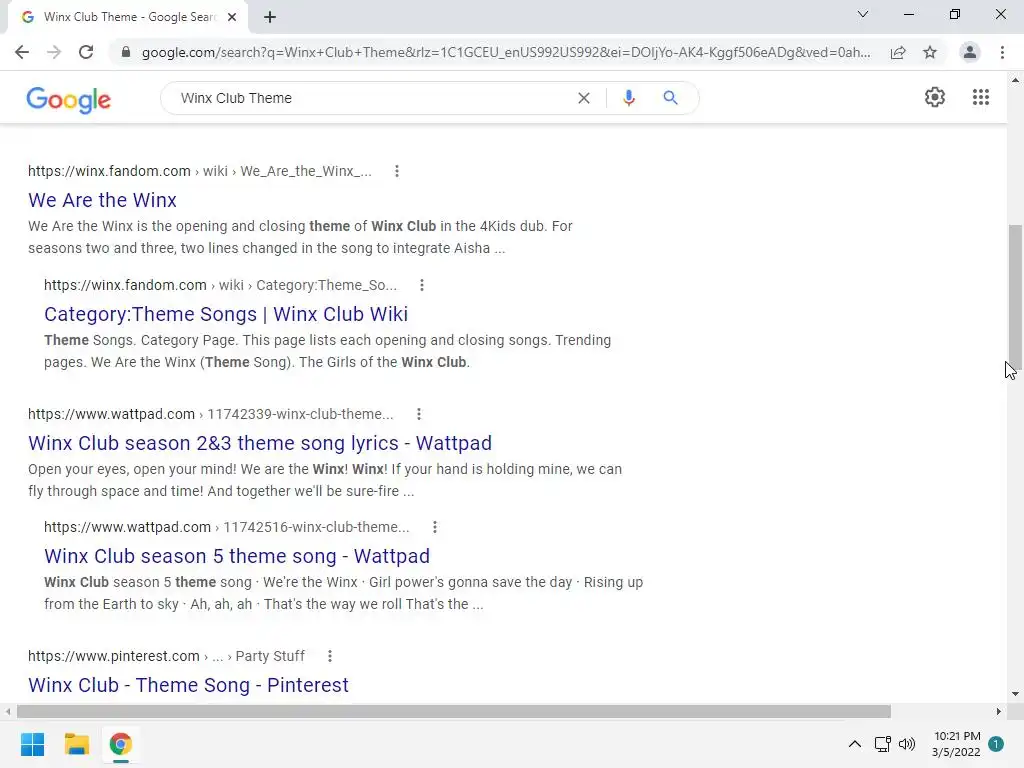Reload the current page
Viewport: 1024px width, 768px height.
pos(86,52)
